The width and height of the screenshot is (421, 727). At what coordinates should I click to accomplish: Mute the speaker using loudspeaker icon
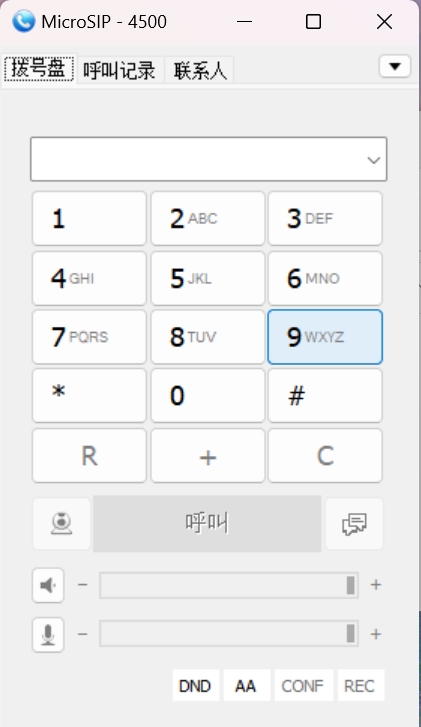(48, 586)
